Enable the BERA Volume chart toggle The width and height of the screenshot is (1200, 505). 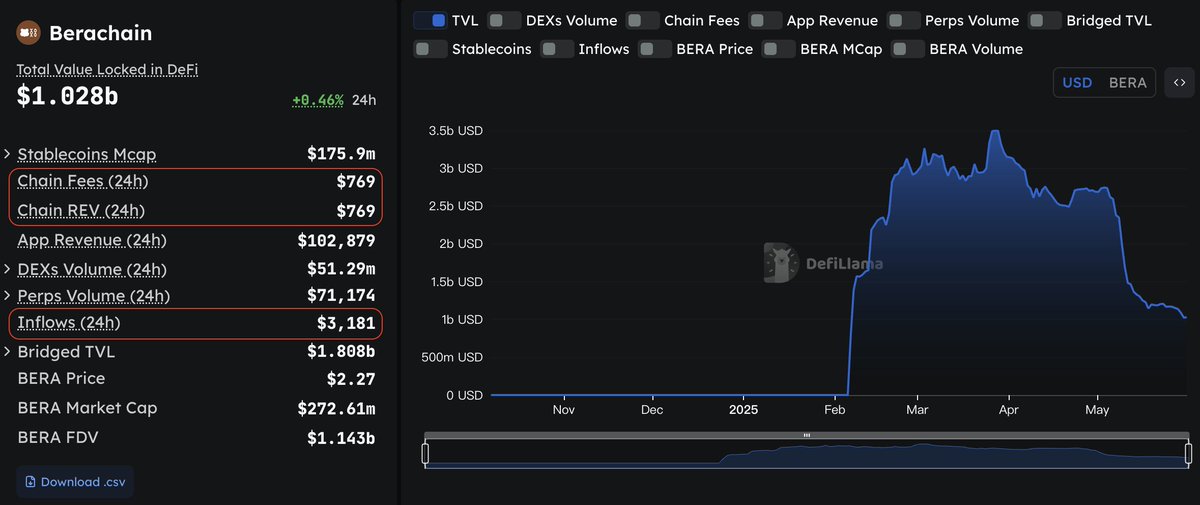click(x=908, y=48)
